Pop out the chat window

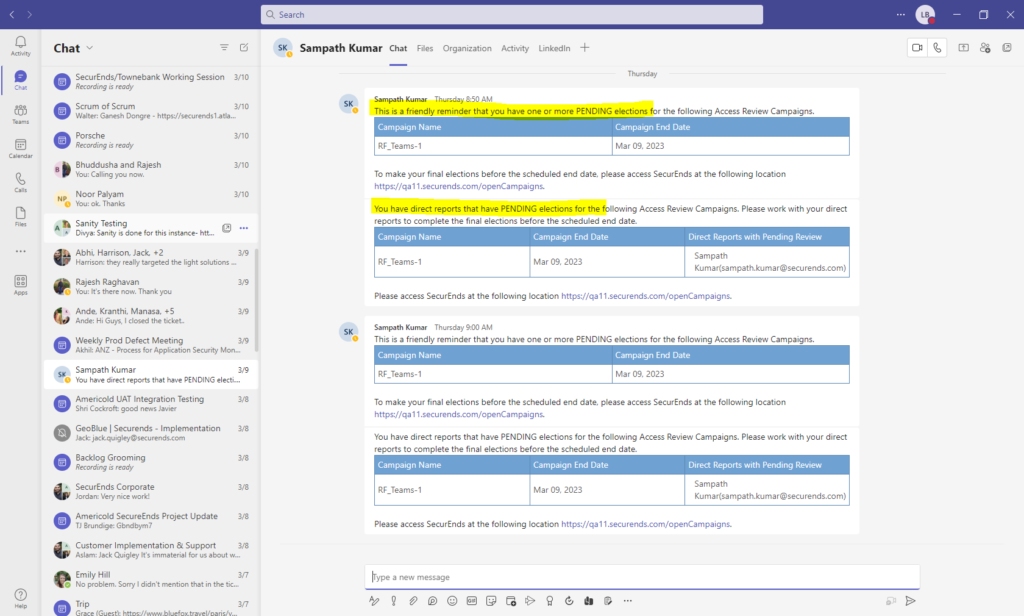point(1007,48)
